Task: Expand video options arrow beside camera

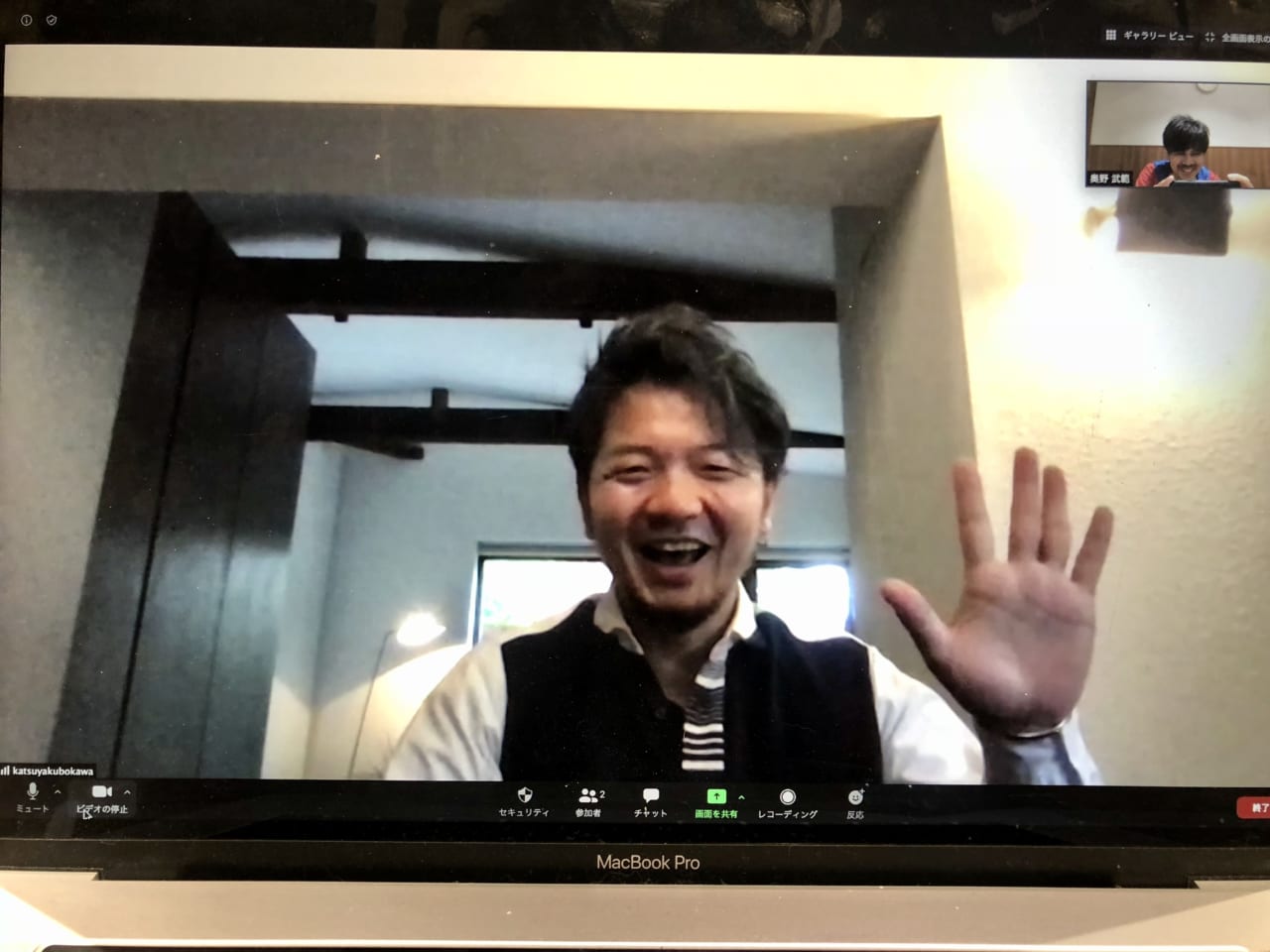Action: pyautogui.click(x=127, y=792)
